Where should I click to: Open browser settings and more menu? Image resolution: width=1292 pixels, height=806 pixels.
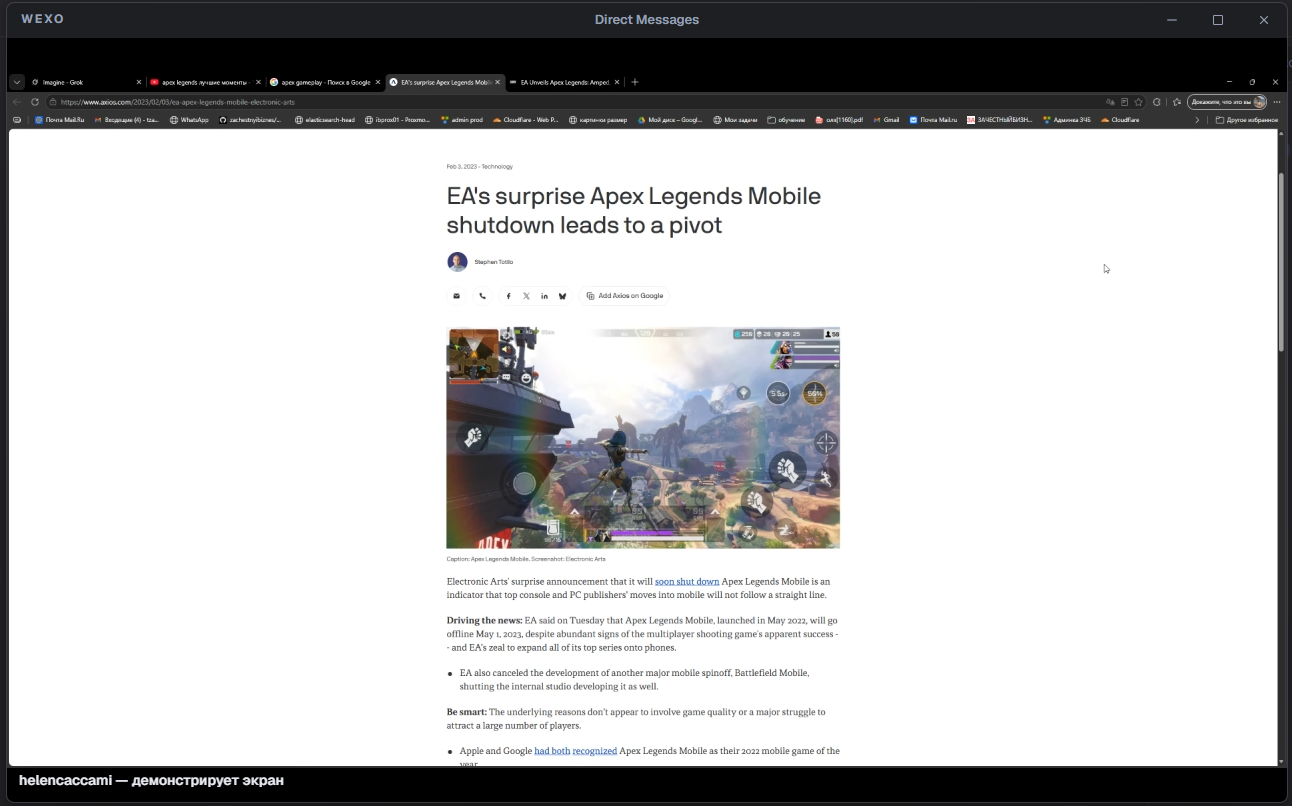click(1277, 102)
